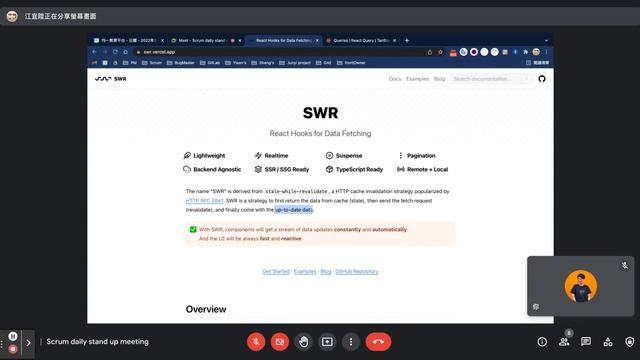
Task: Click the Suspense feature icon
Action: (329, 156)
